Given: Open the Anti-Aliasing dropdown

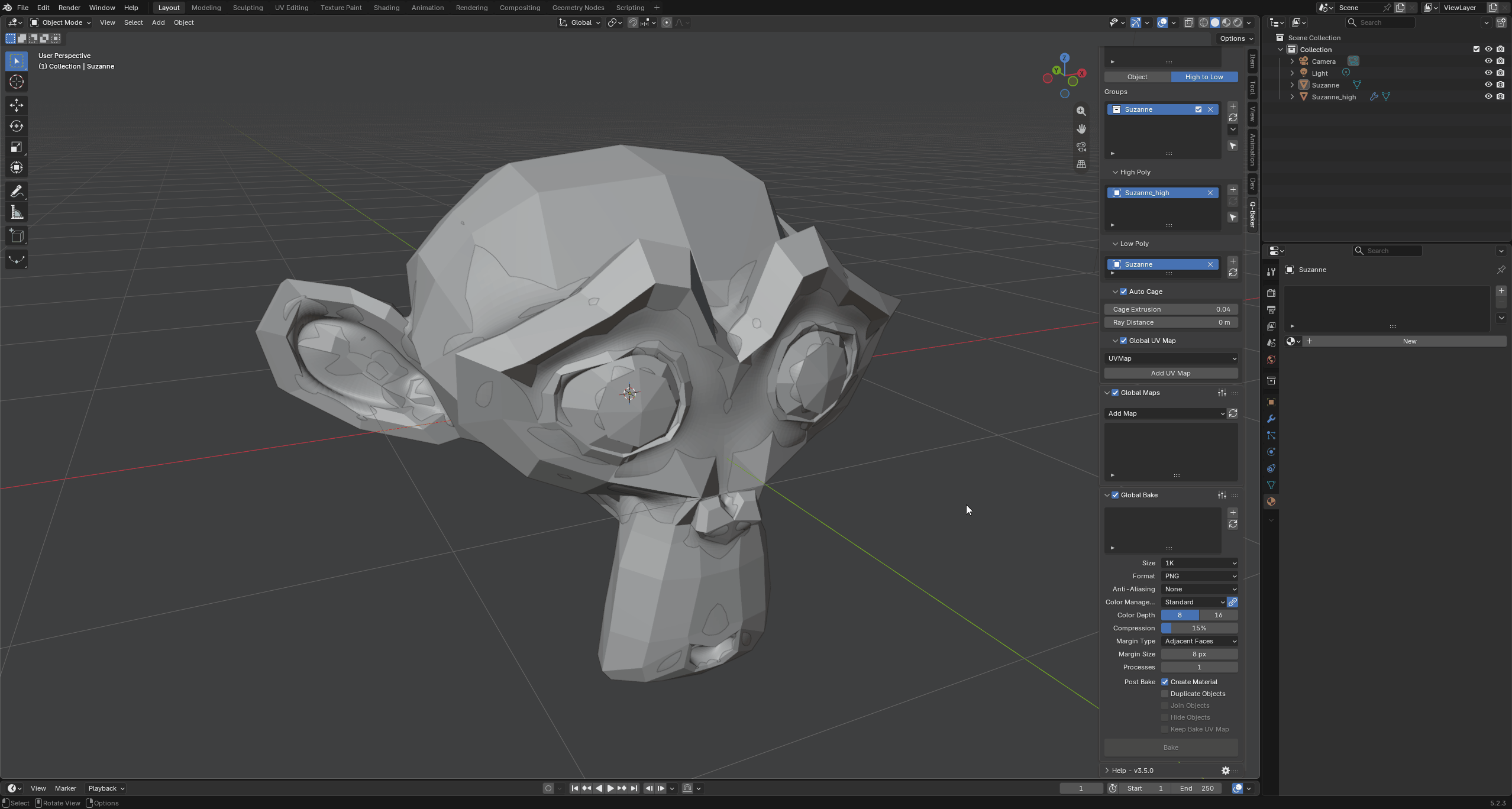Looking at the screenshot, I should pos(1200,589).
